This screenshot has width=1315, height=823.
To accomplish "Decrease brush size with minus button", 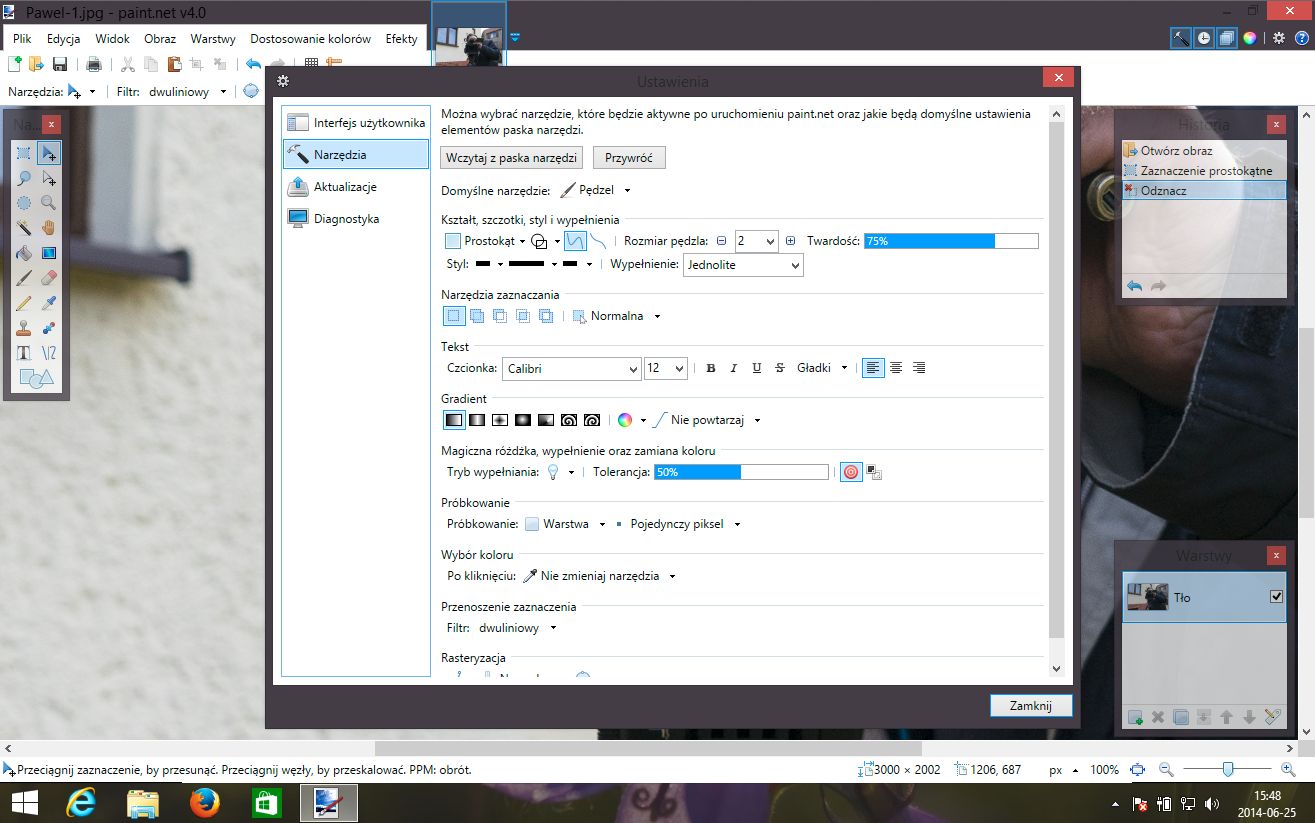I will point(722,241).
